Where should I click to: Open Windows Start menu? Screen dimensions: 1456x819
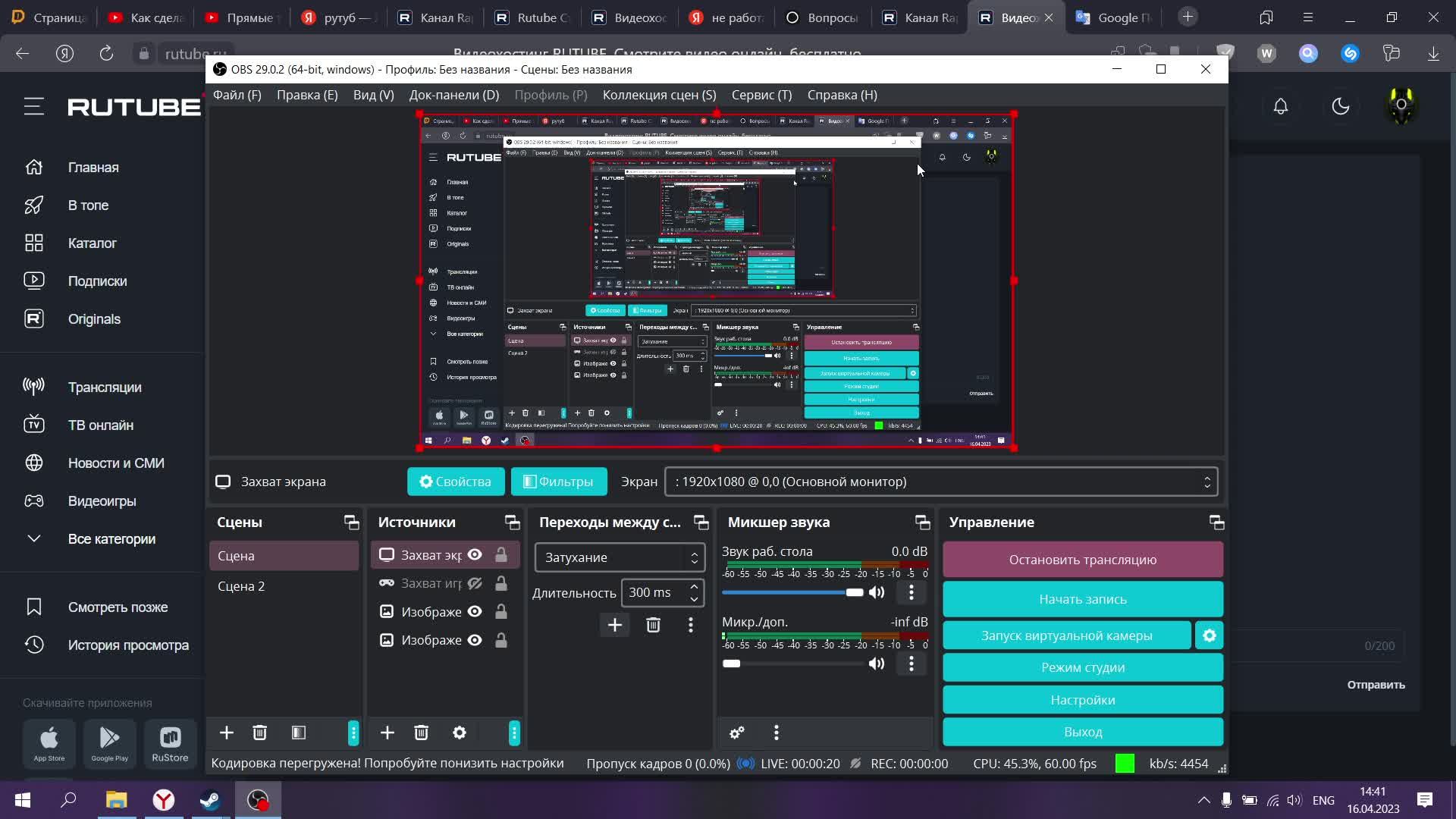pyautogui.click(x=23, y=800)
